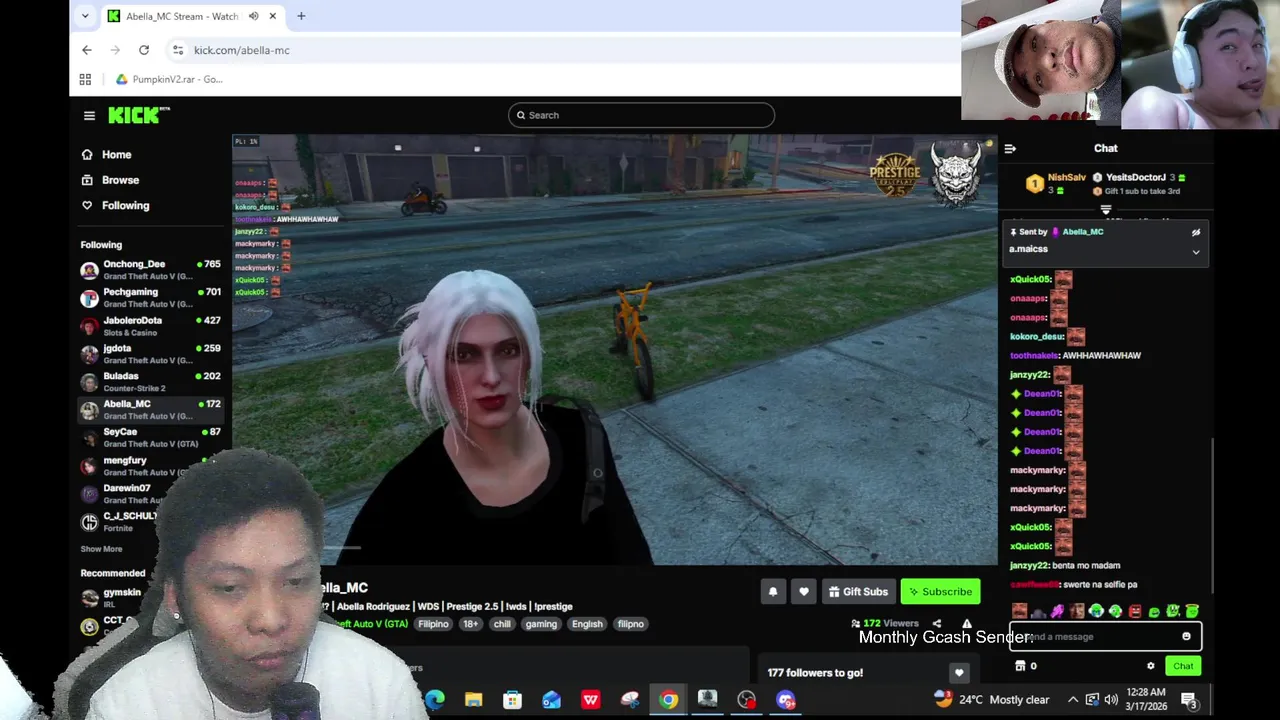Mute the Abella_MC Stream tab audio

coord(253,16)
